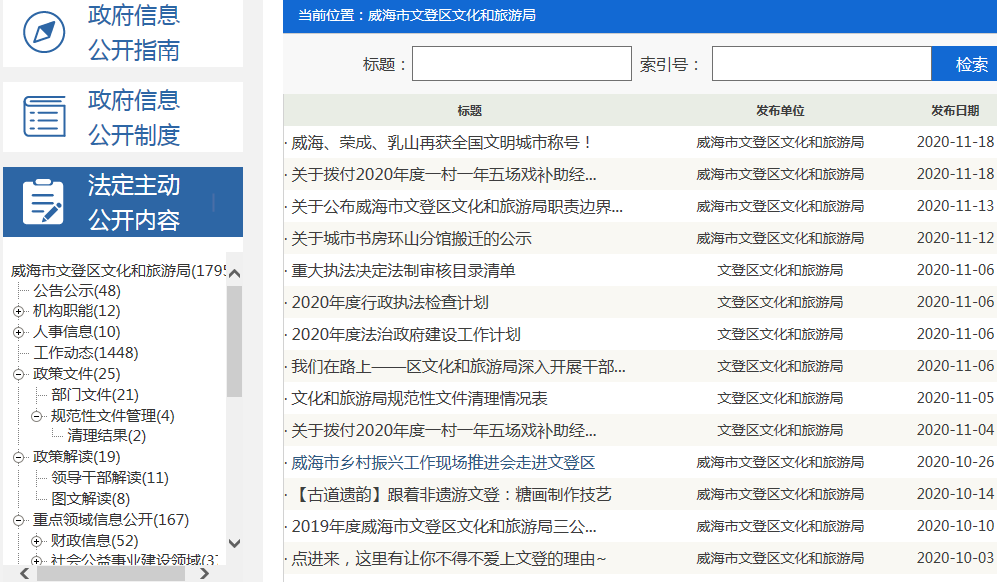The width and height of the screenshot is (997, 582).
Task: Open article 关于城市书房环山分馆搬迁的公示
Action: 411,238
